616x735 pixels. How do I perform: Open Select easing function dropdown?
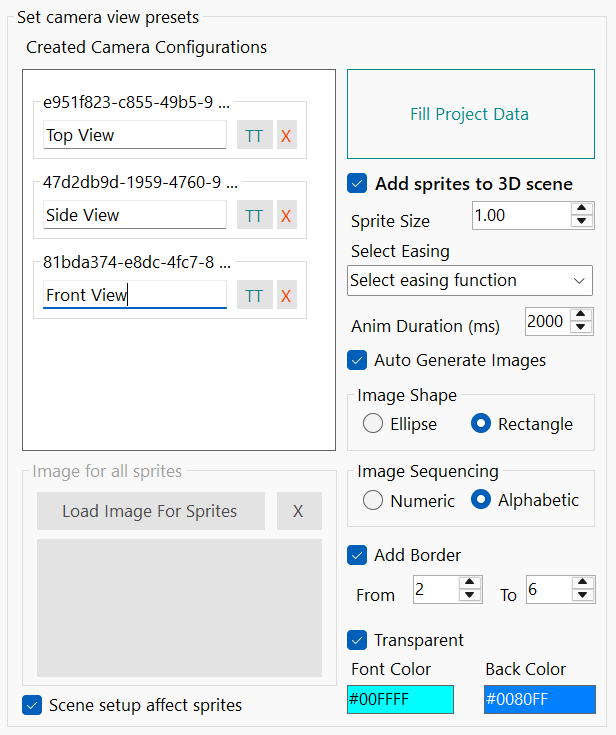click(470, 280)
